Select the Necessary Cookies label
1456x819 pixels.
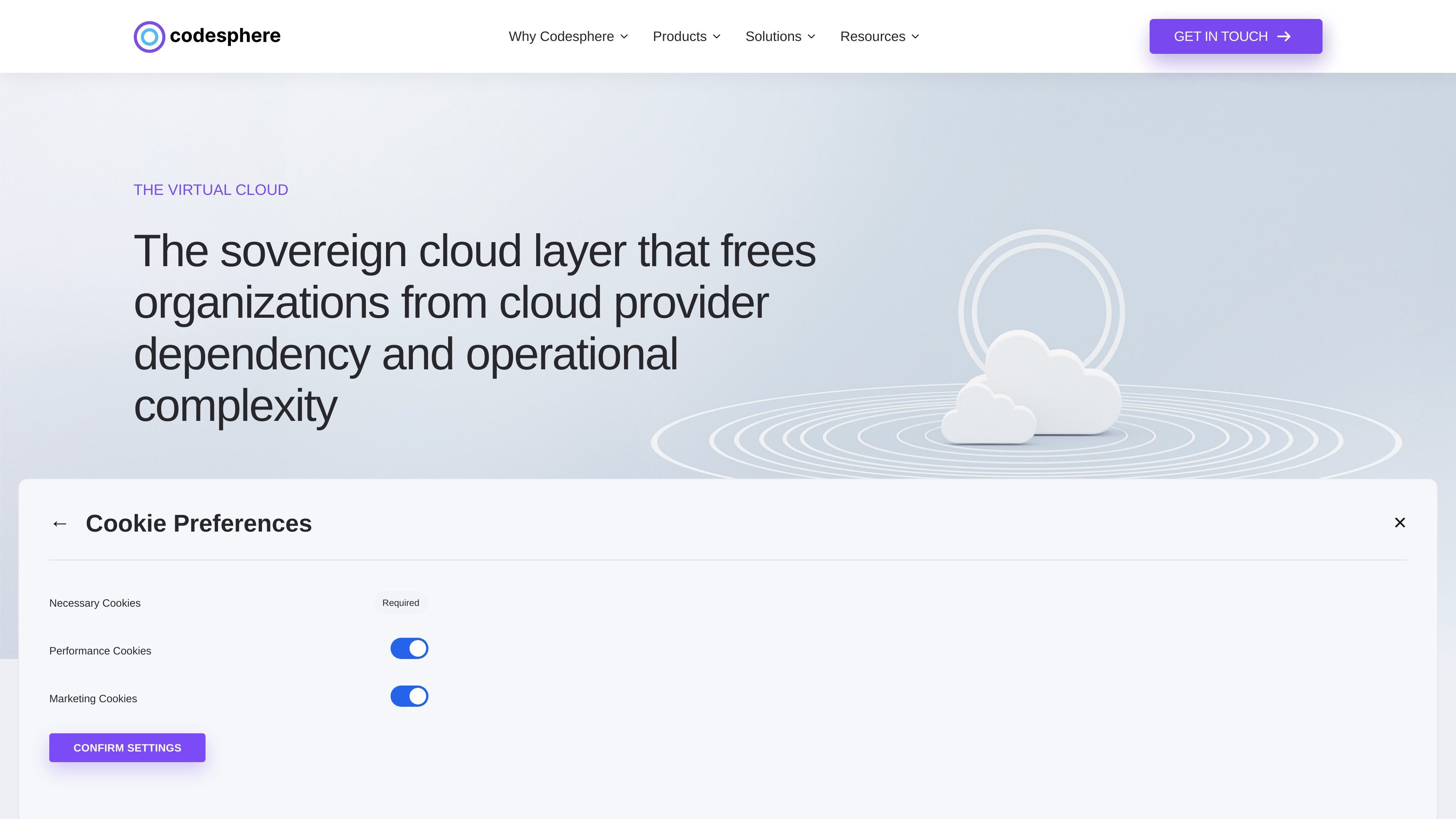(95, 603)
